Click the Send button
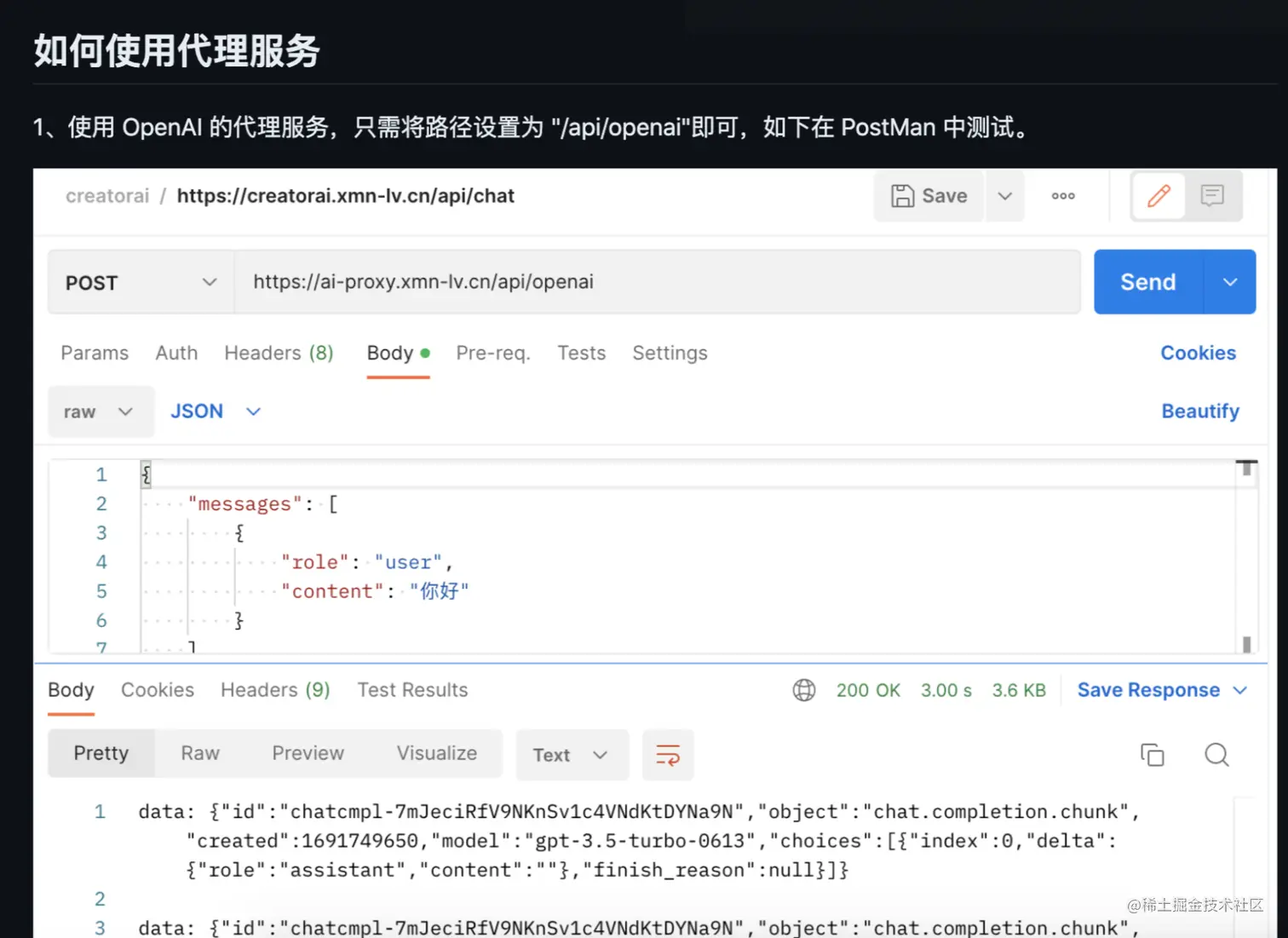The height and width of the screenshot is (938, 1288). point(1147,281)
